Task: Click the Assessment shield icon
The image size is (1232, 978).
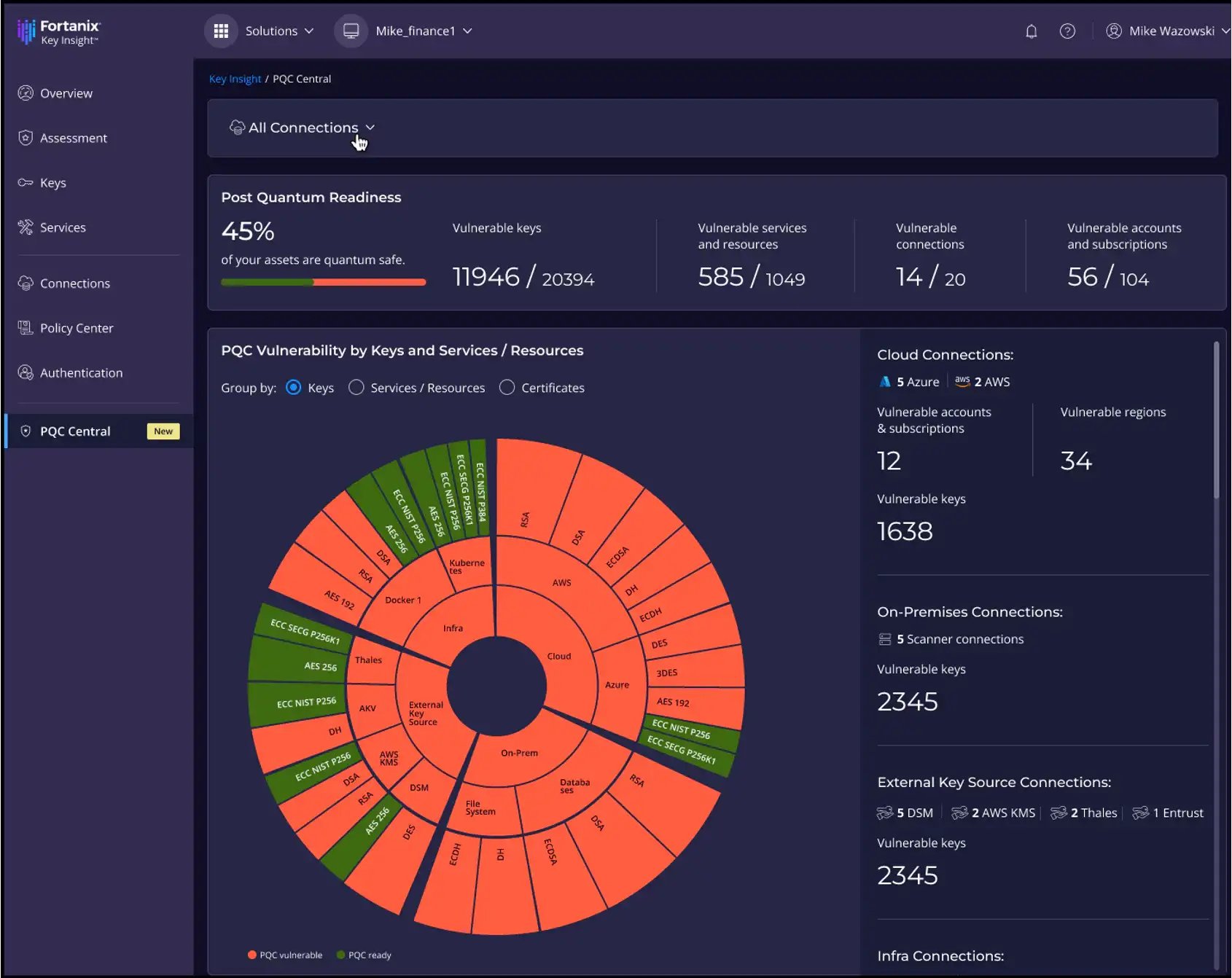Action: coord(26,138)
